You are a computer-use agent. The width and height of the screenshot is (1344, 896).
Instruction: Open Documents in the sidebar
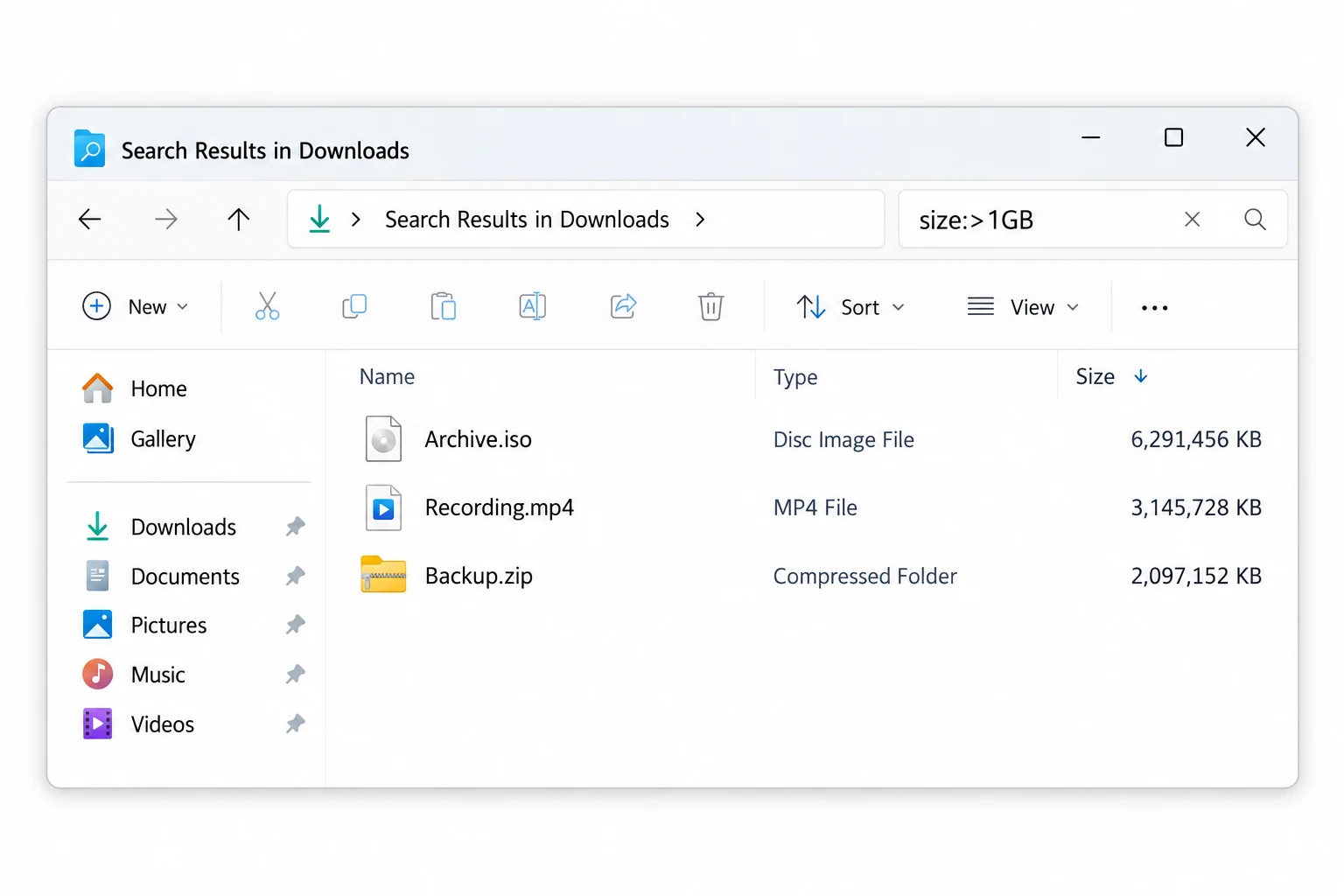163,576
